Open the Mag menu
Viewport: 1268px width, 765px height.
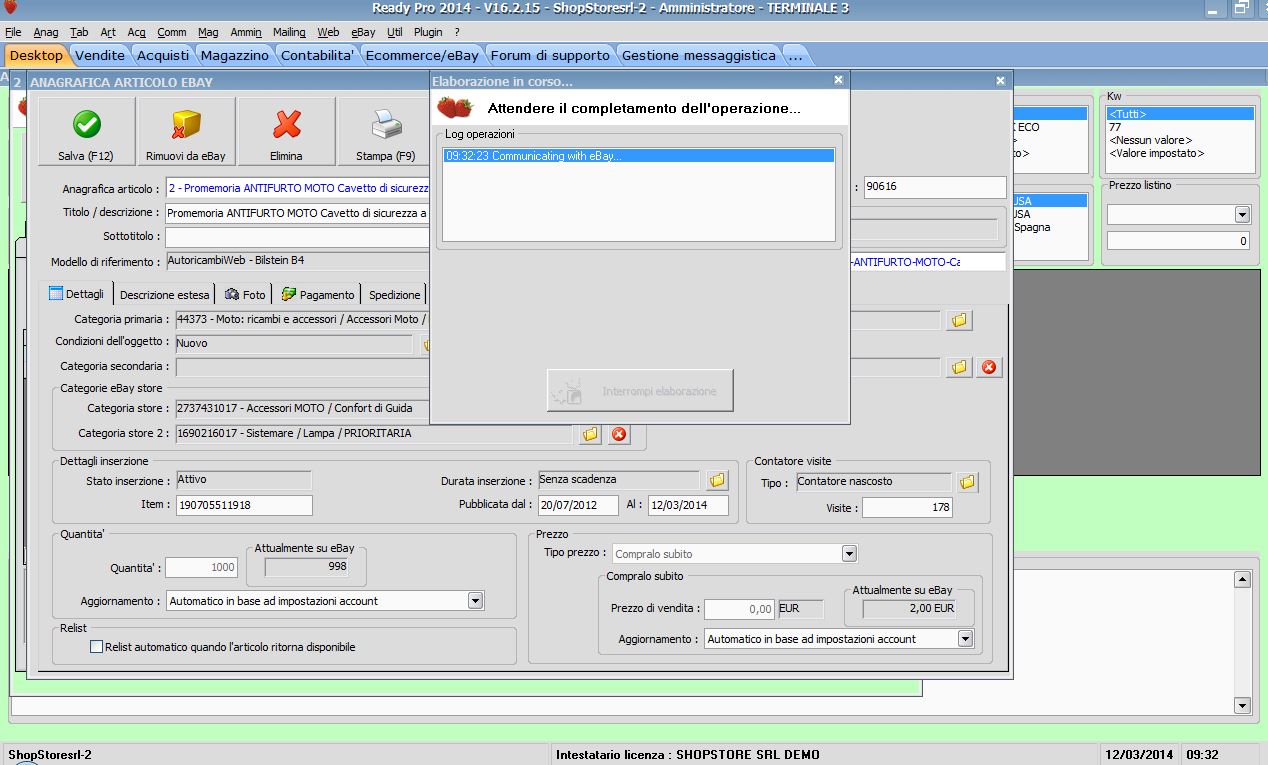(x=208, y=32)
